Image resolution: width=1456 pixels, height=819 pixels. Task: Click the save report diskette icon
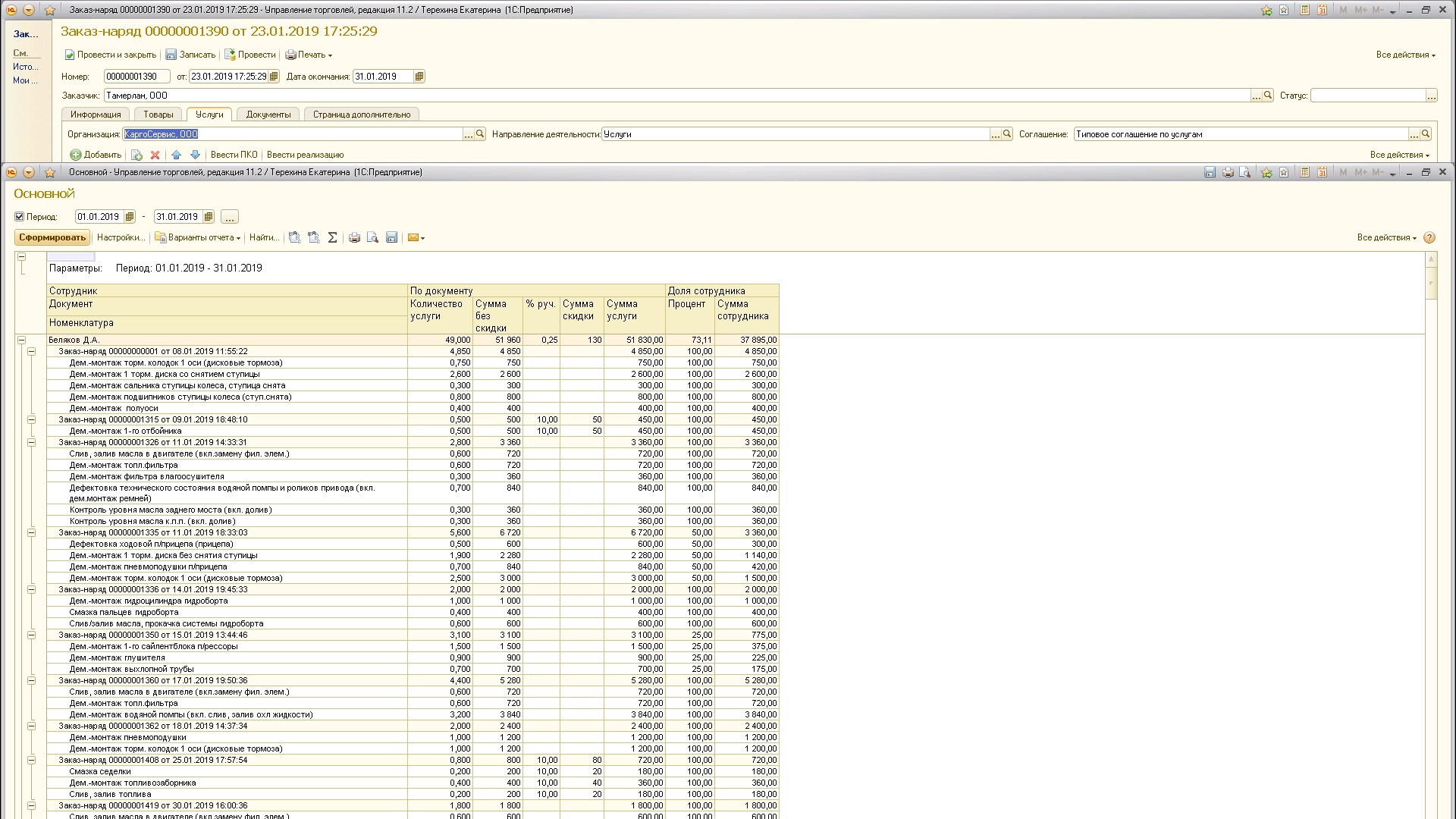[391, 238]
